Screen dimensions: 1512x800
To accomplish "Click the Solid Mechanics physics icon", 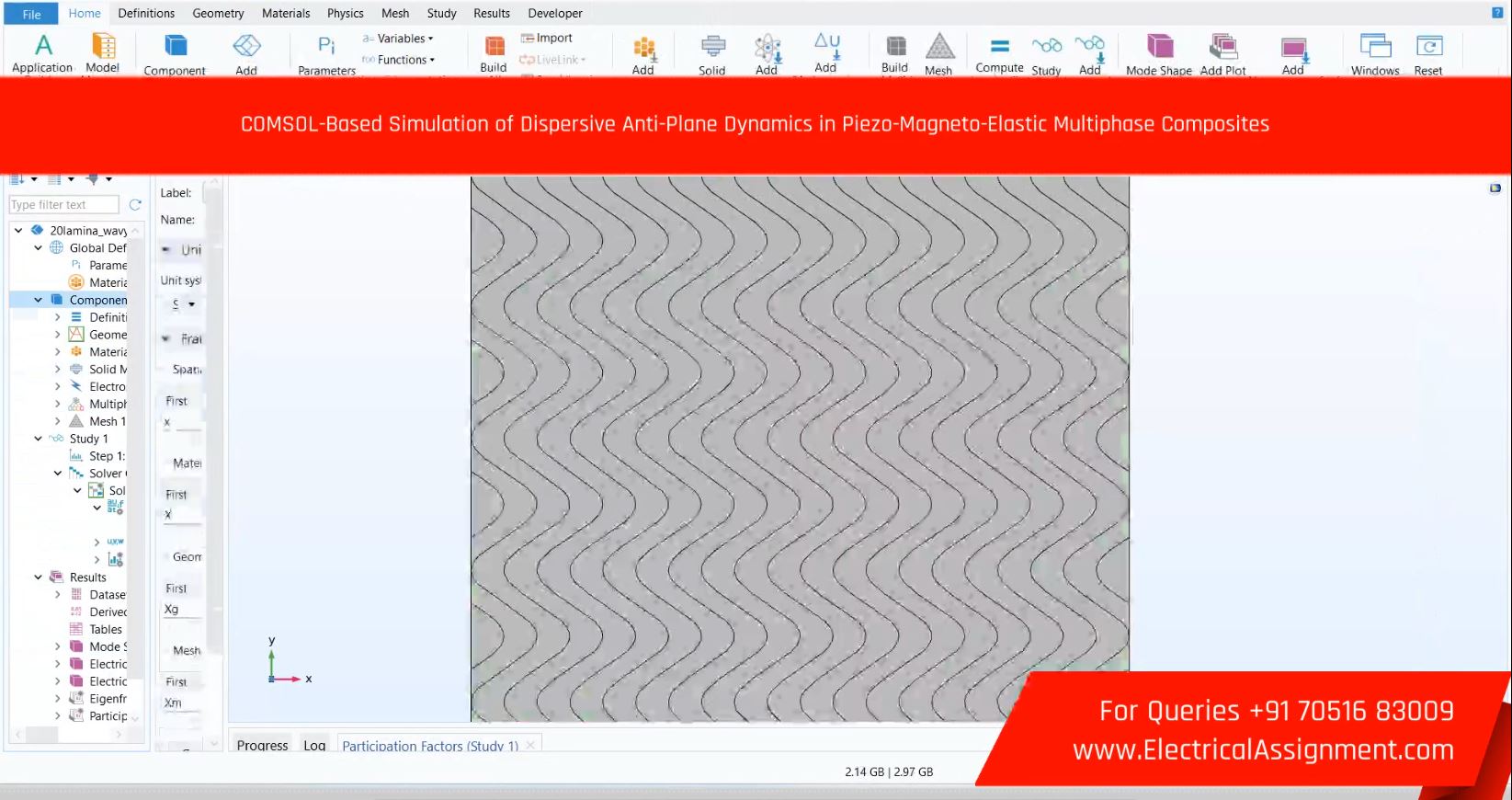I will click(x=712, y=46).
